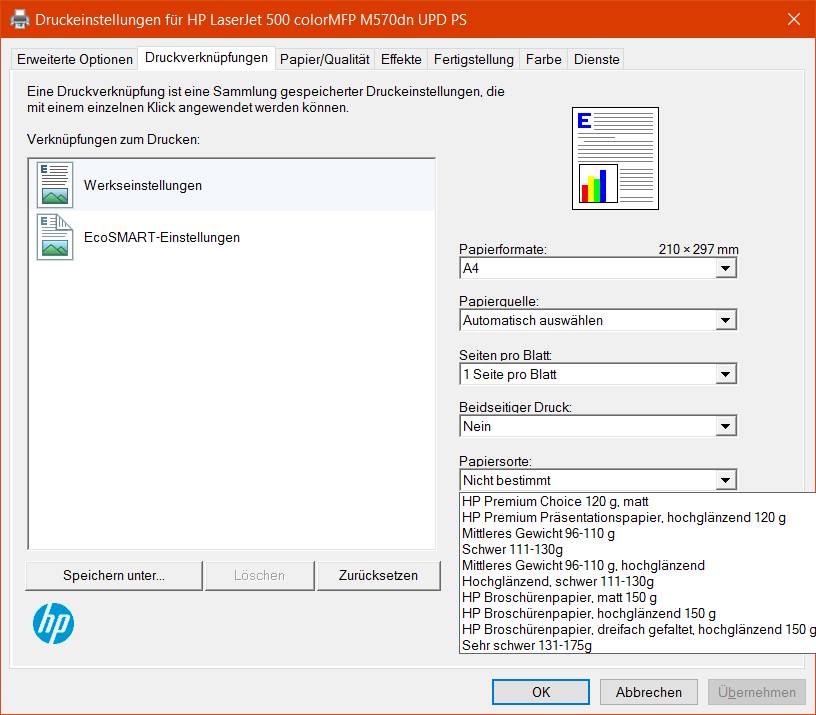Expand Seiten pro Blatt dropdown arrow
Viewport: 816px width, 715px height.
[x=725, y=374]
